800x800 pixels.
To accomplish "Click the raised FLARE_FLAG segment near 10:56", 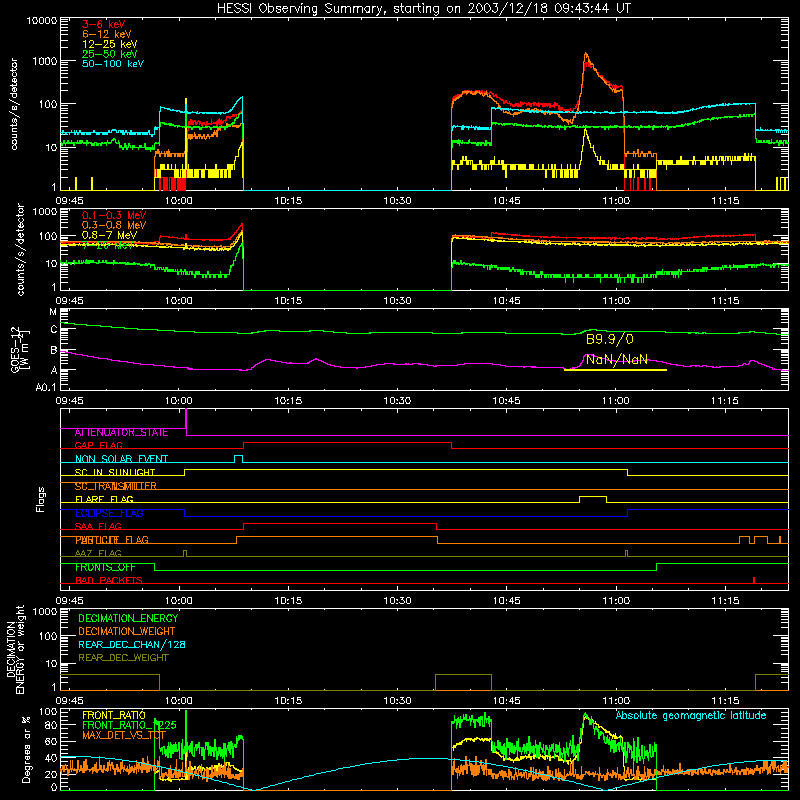I will 593,497.
